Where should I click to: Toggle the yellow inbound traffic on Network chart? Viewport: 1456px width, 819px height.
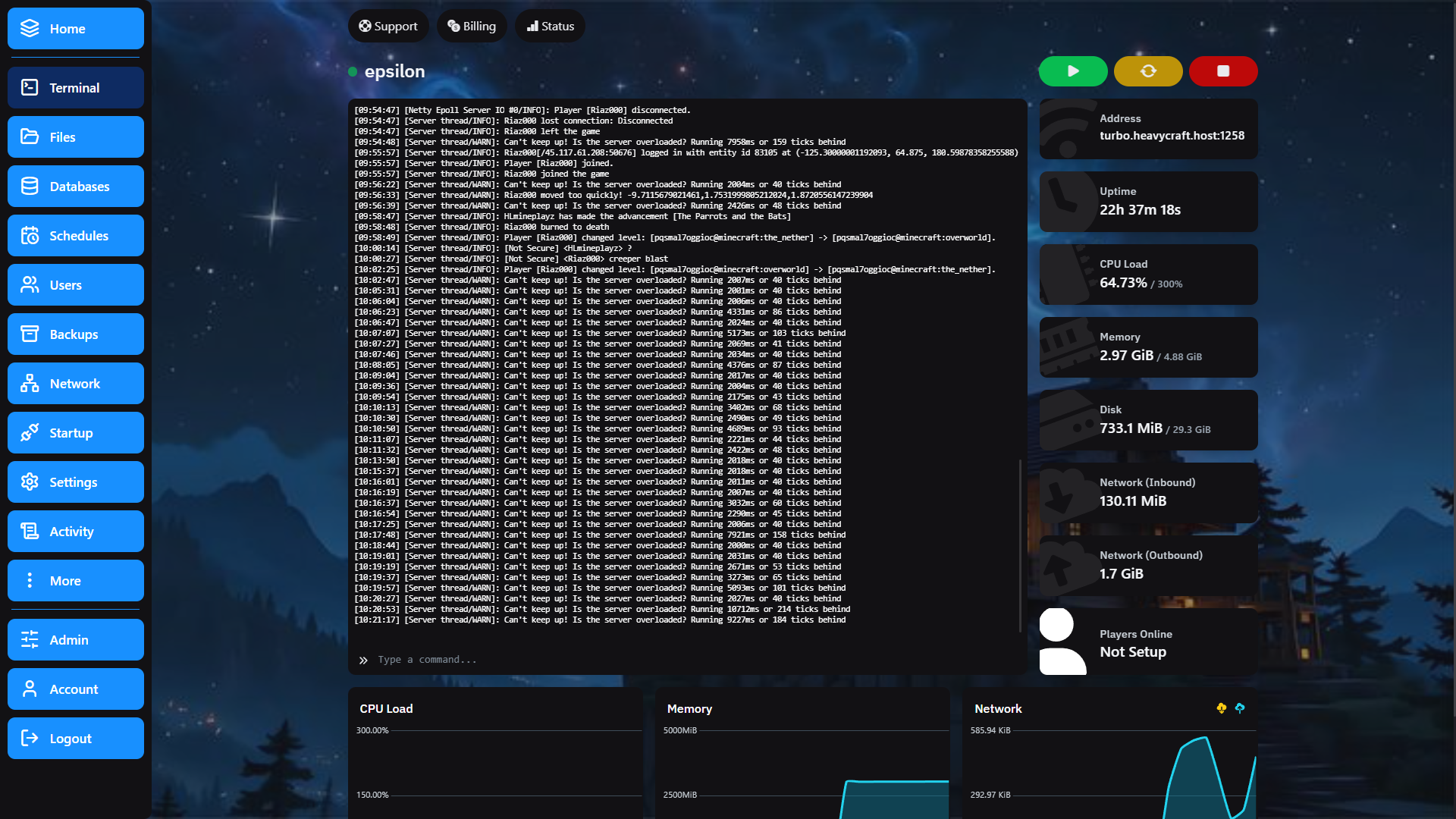(x=1221, y=709)
